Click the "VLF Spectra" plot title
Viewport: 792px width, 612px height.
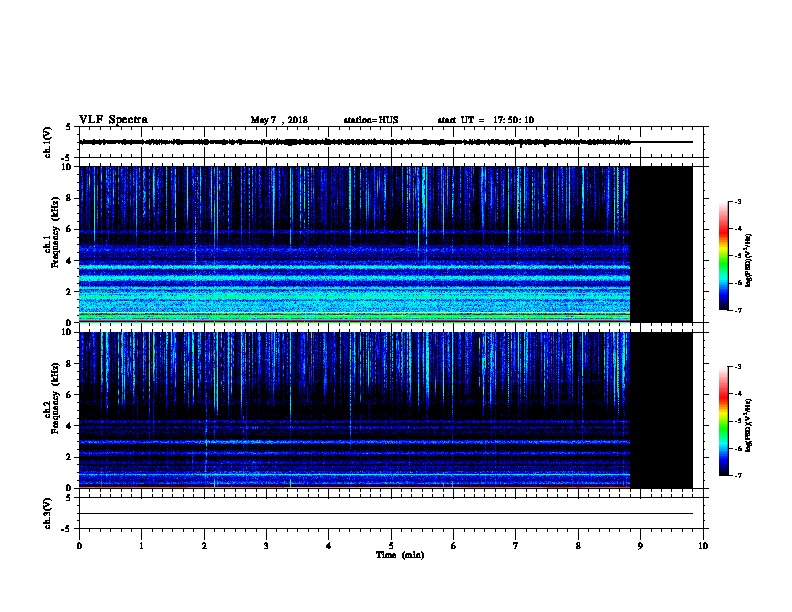(113, 120)
